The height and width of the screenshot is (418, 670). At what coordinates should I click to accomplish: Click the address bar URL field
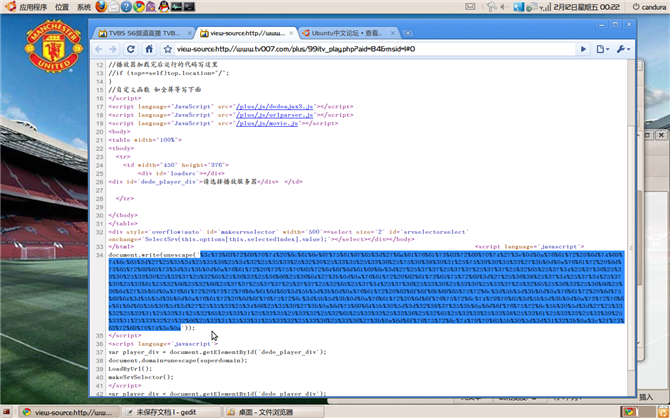(x=374, y=49)
